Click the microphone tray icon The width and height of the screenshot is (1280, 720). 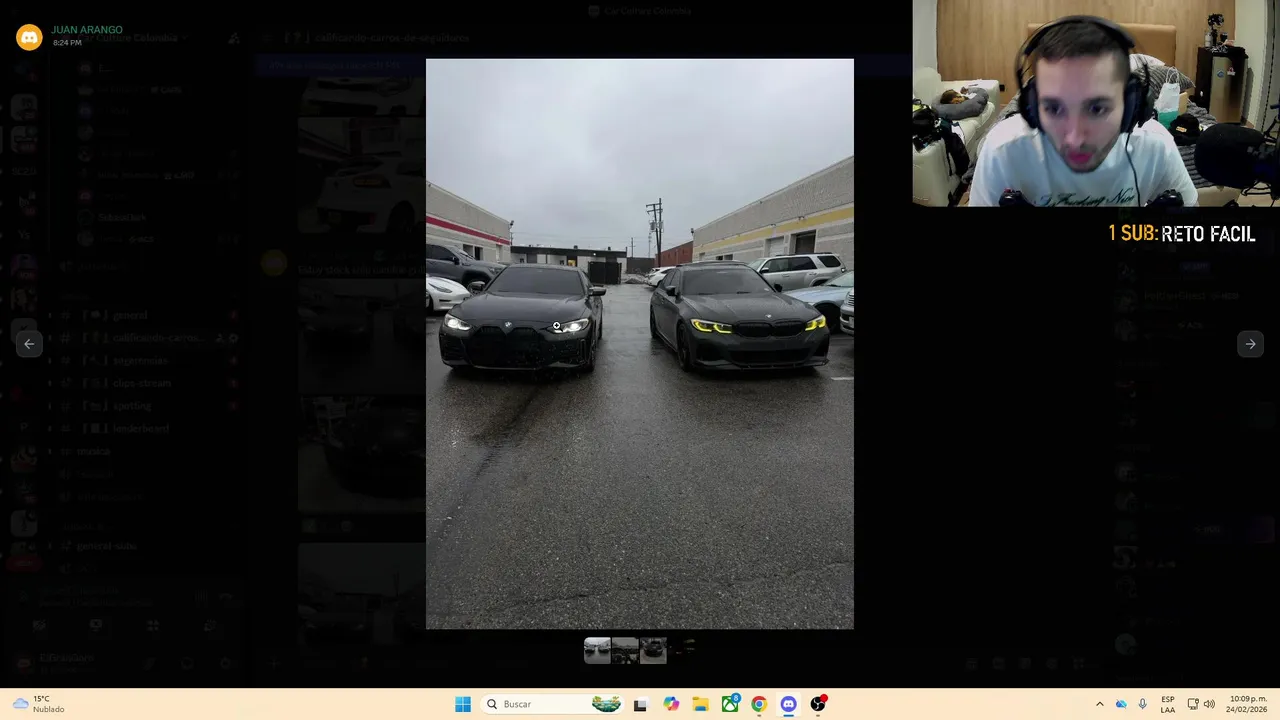(1142, 704)
